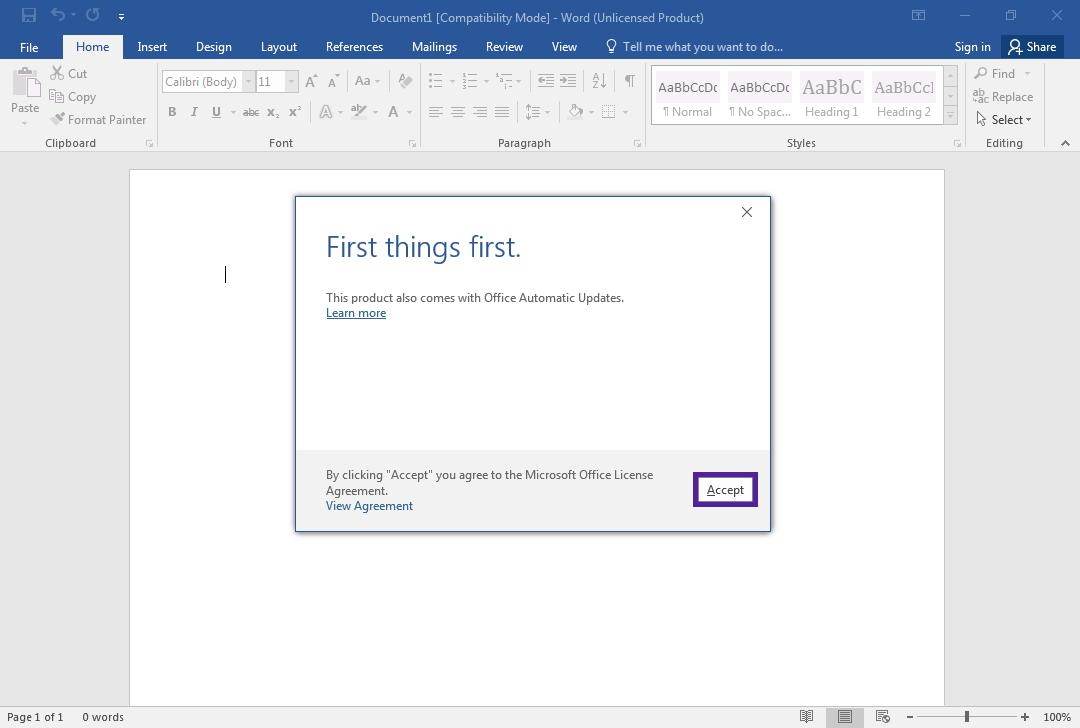The height and width of the screenshot is (728, 1080).
Task: Toggle Underline formatting
Action: click(x=216, y=112)
